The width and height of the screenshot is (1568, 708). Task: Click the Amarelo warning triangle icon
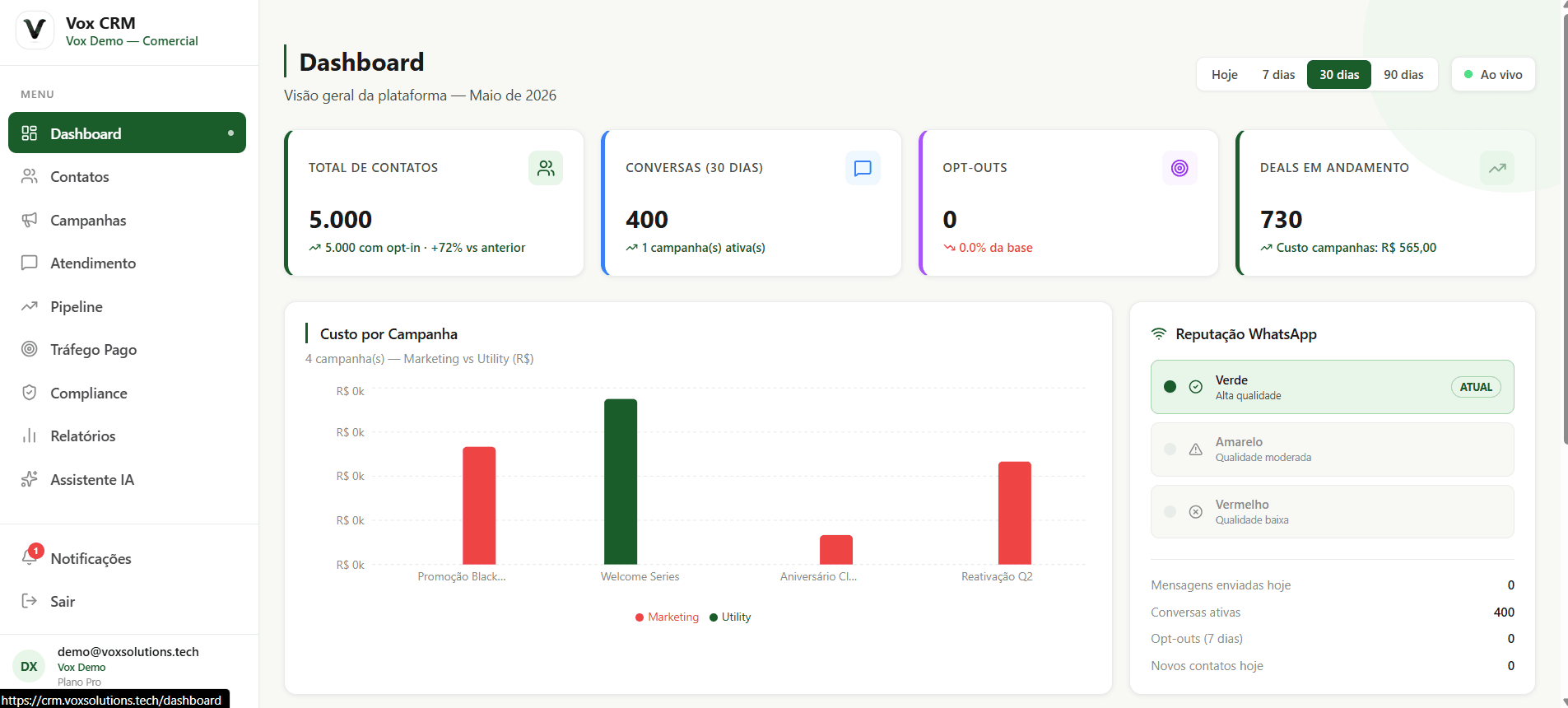click(x=1196, y=449)
